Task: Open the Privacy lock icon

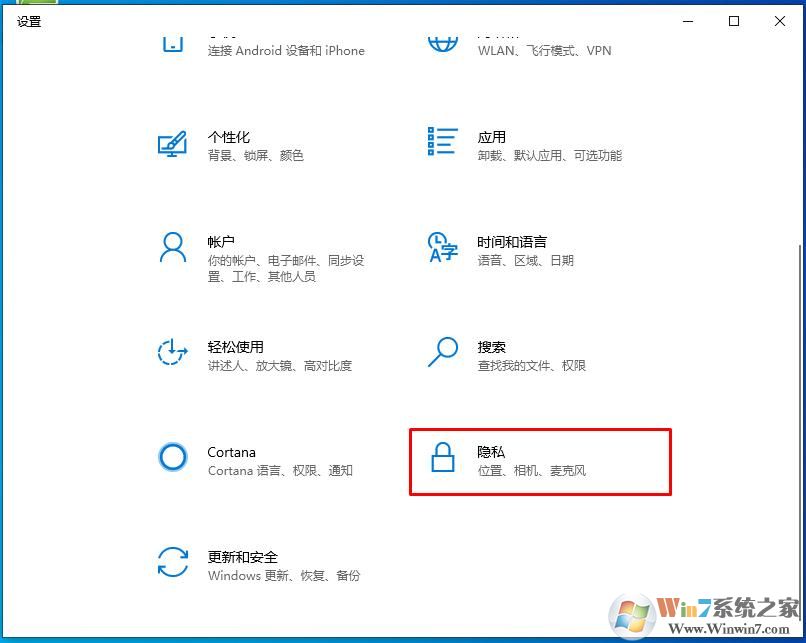Action: coord(443,457)
